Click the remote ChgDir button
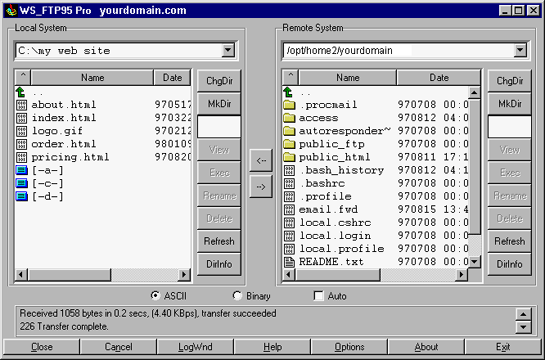Screen dimensions: 545x360 510,81
